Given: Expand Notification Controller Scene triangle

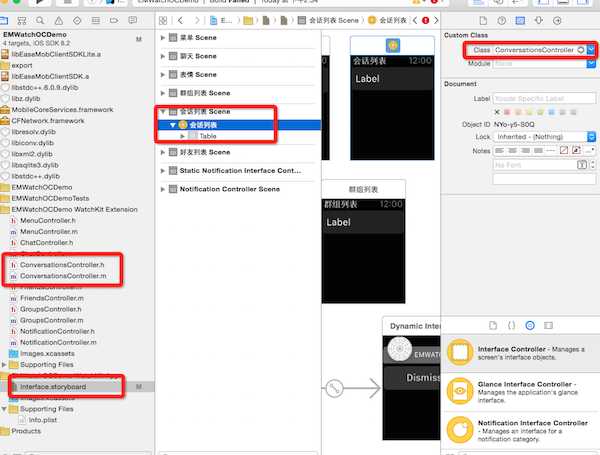Looking at the screenshot, I should [163, 189].
